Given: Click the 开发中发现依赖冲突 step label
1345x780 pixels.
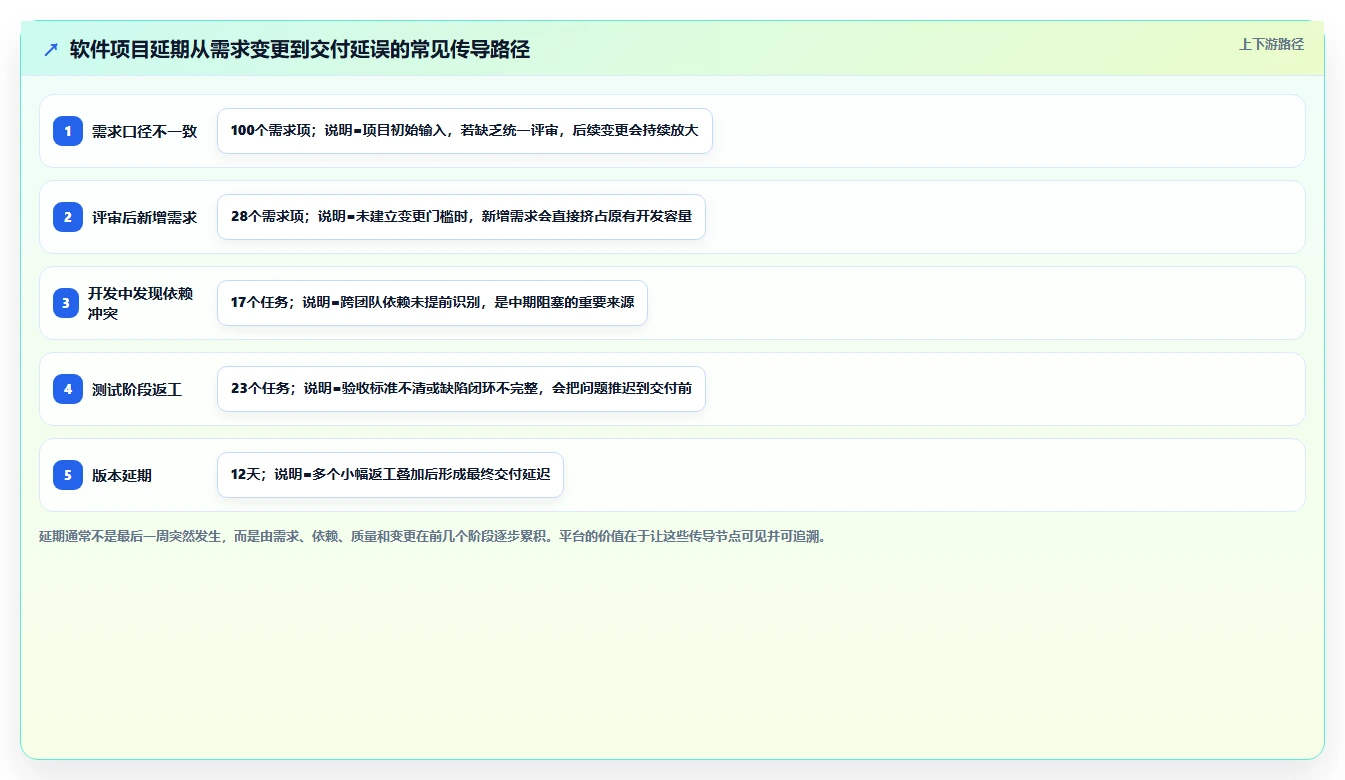Looking at the screenshot, I should click(141, 303).
